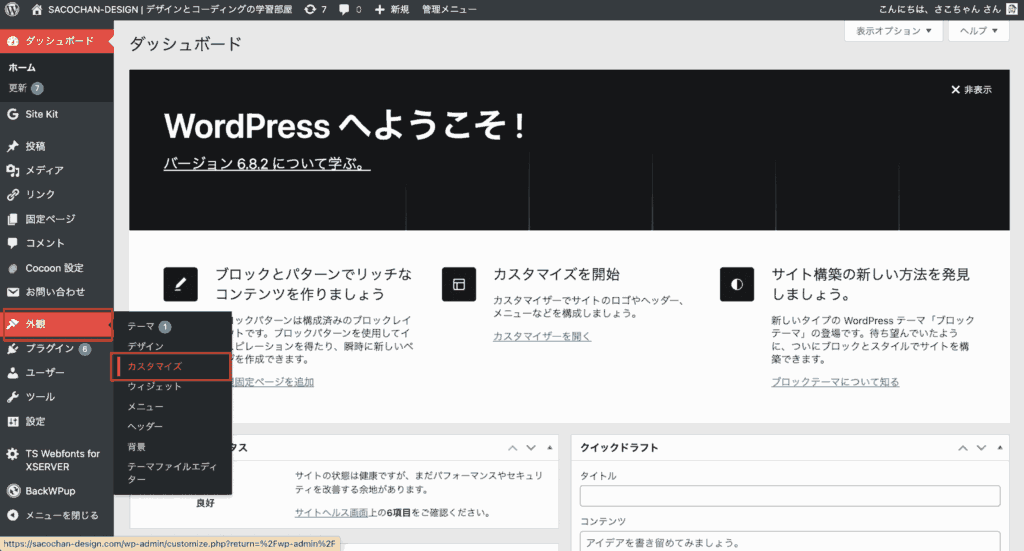1024x551 pixels.
Task: Open the 表示オプション dropdown
Action: pyautogui.click(x=893, y=31)
